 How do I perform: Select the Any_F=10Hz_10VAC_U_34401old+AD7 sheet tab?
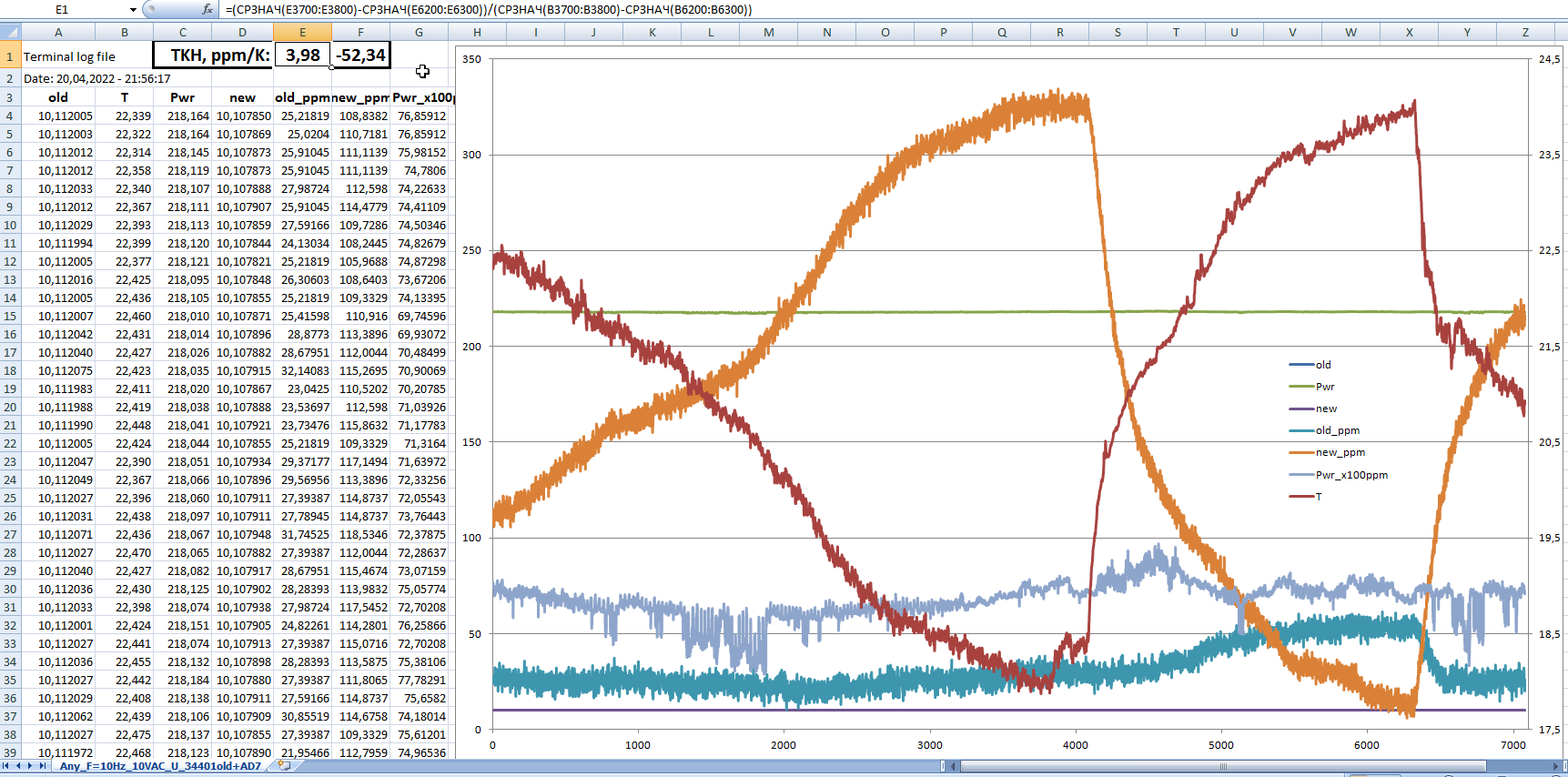coord(160,766)
